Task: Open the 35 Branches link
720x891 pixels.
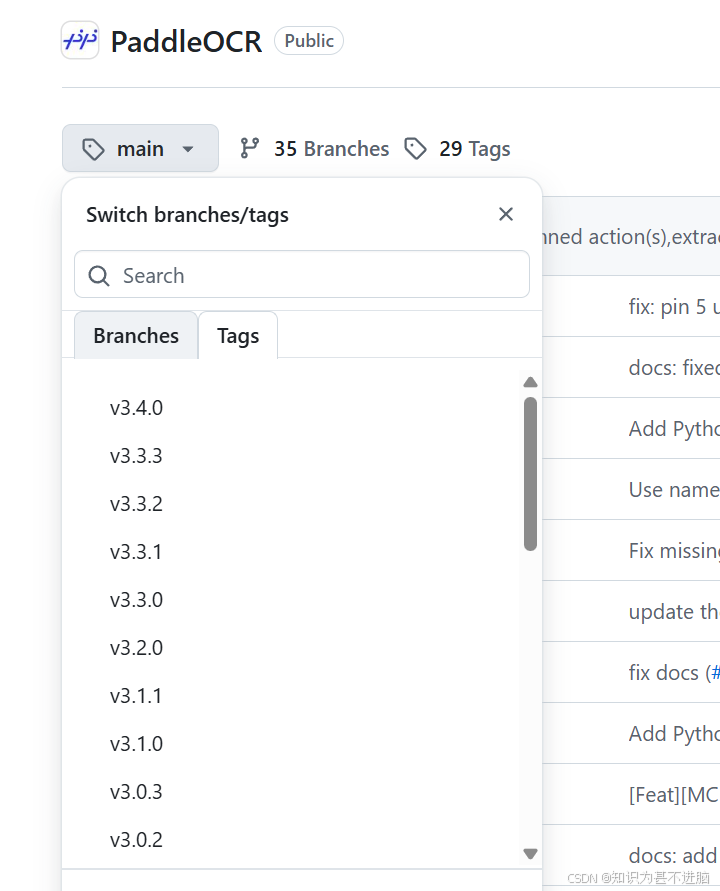Action: click(x=331, y=149)
